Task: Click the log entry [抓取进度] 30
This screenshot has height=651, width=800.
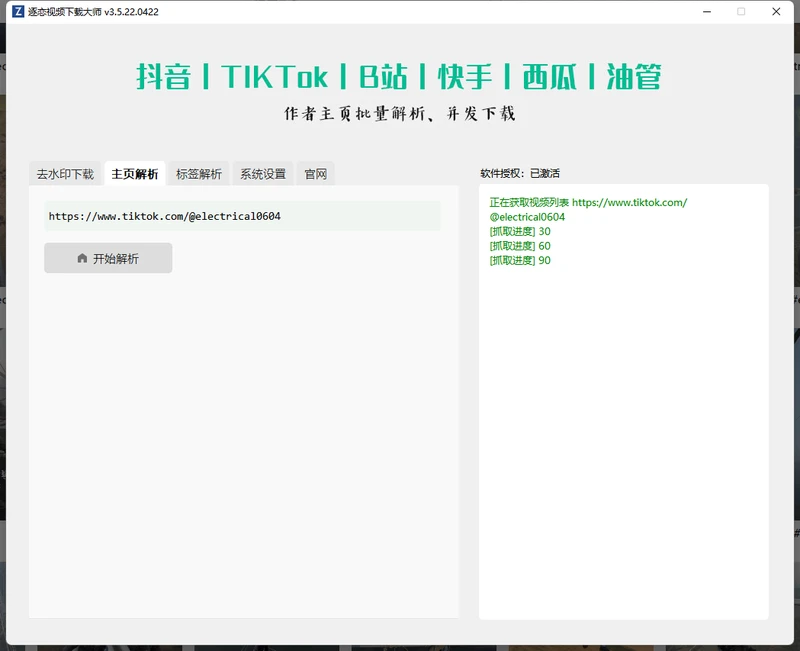Action: 520,232
